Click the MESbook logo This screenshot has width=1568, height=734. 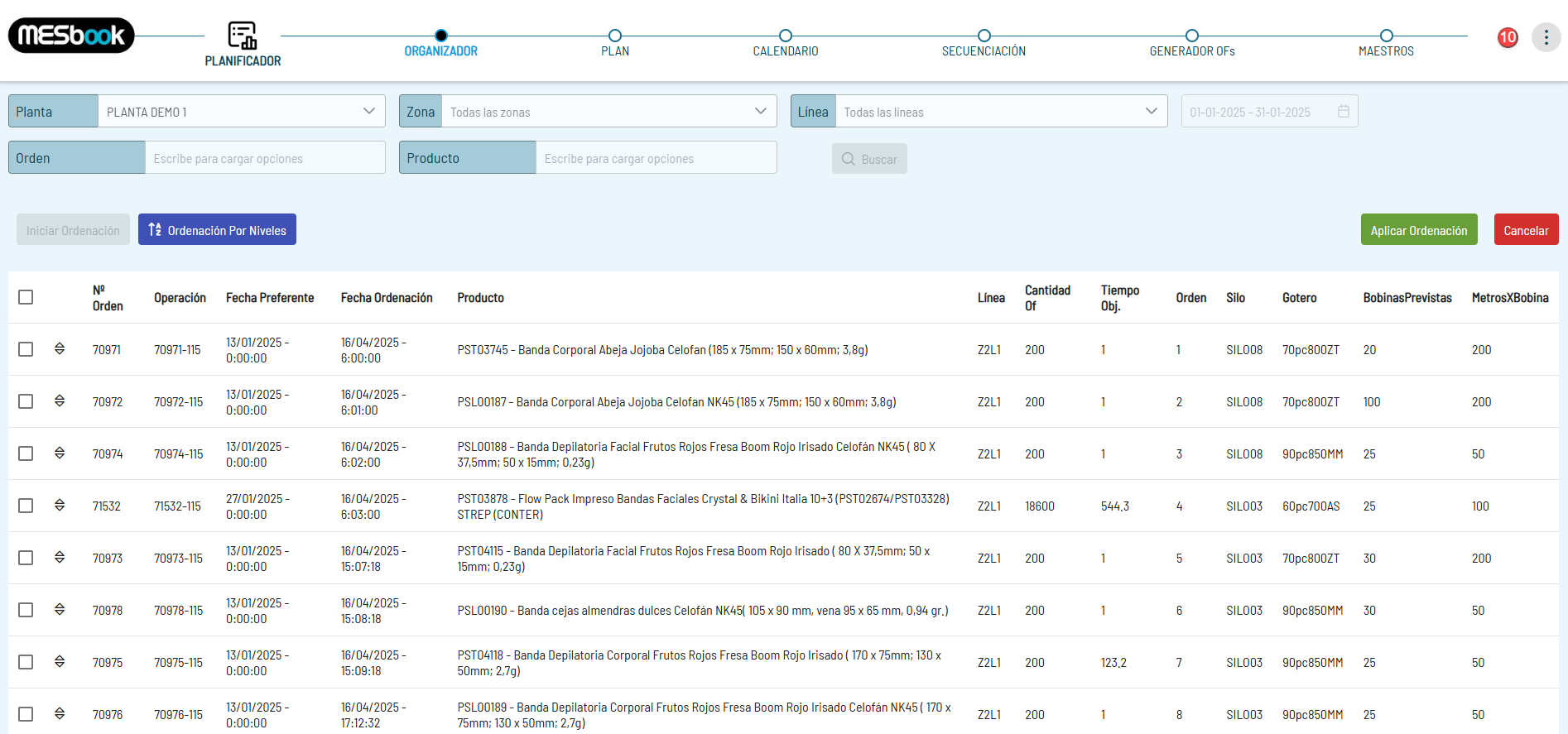point(71,36)
